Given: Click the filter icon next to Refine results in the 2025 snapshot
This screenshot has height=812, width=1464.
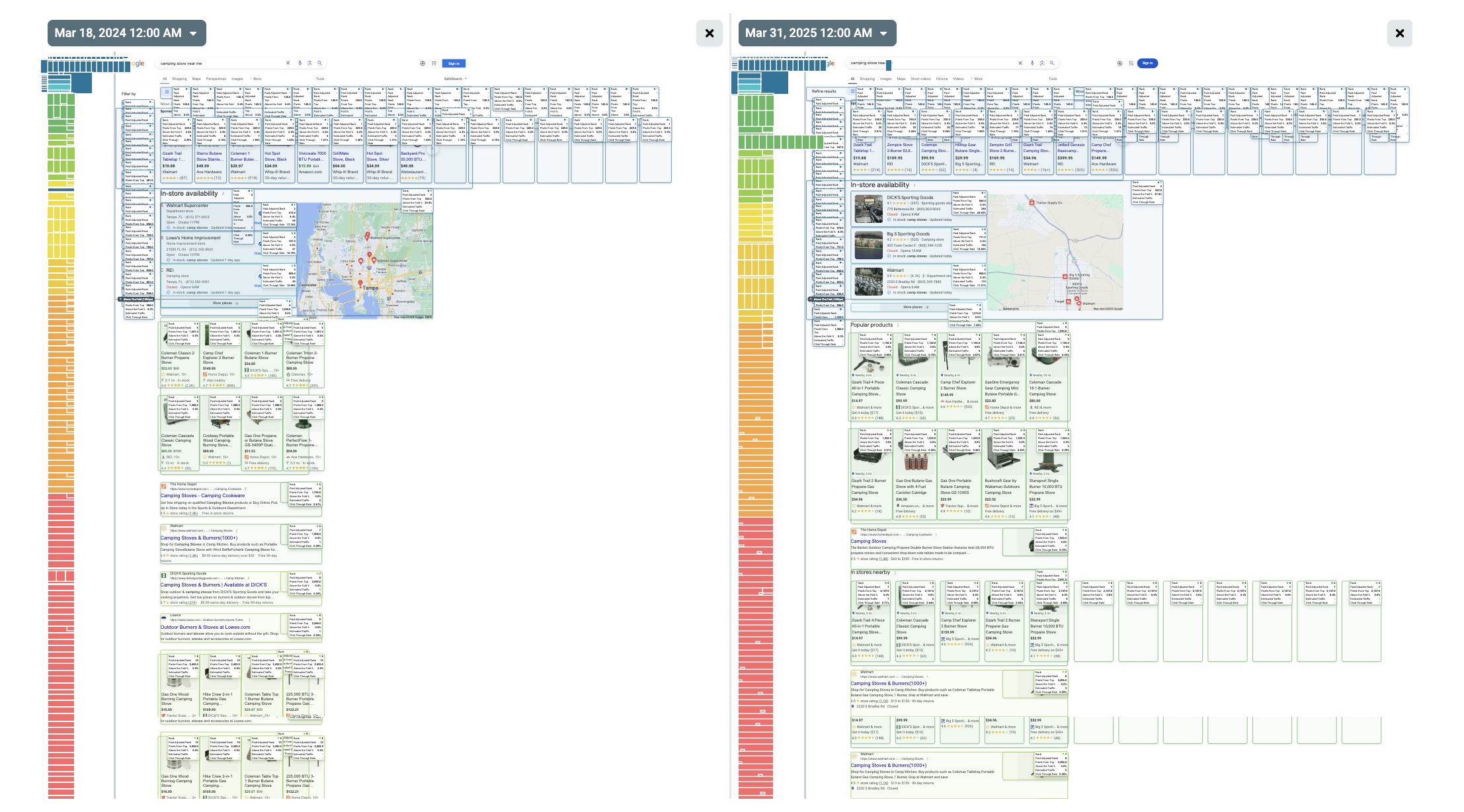Looking at the screenshot, I should (x=852, y=91).
